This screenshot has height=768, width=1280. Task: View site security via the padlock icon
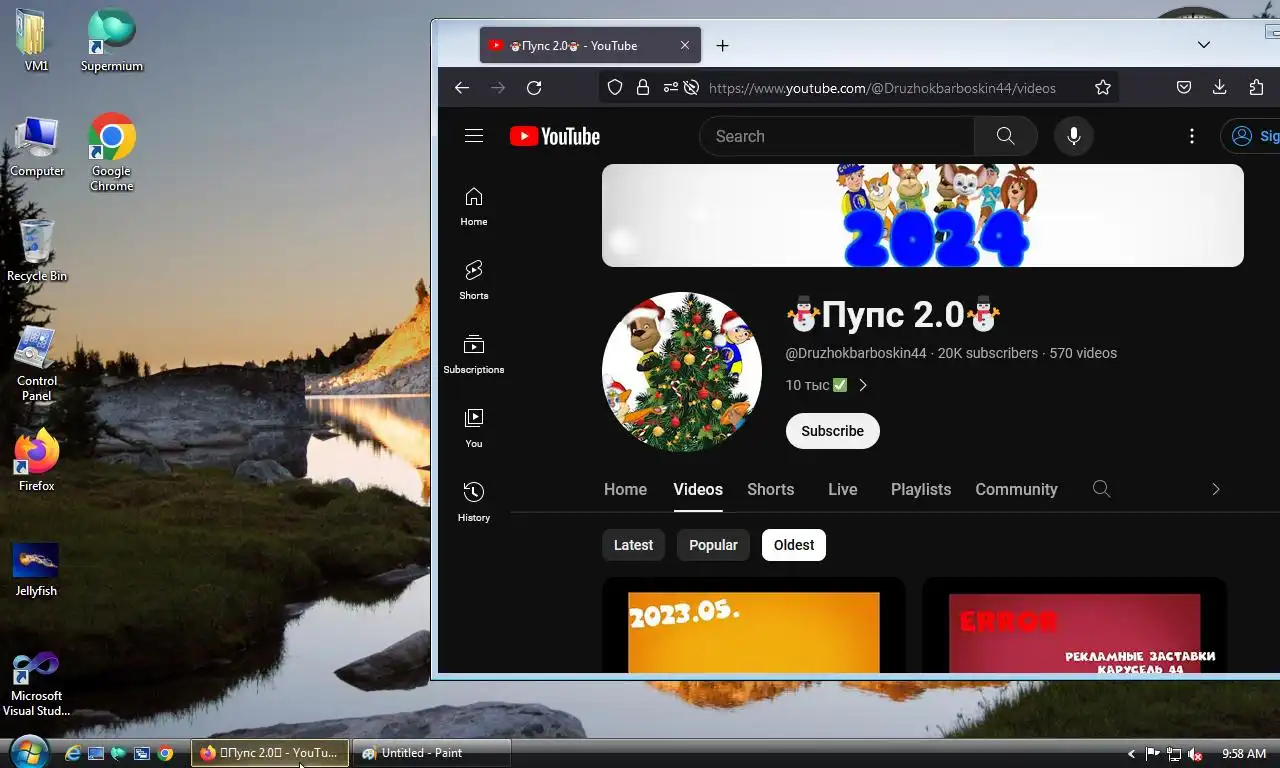tap(643, 88)
